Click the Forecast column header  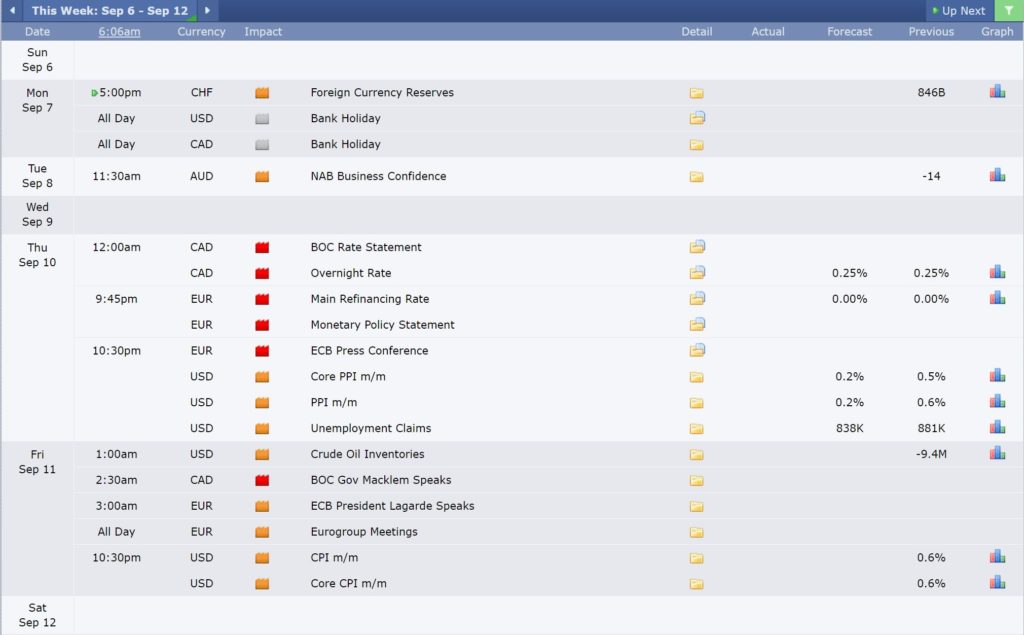tap(849, 31)
